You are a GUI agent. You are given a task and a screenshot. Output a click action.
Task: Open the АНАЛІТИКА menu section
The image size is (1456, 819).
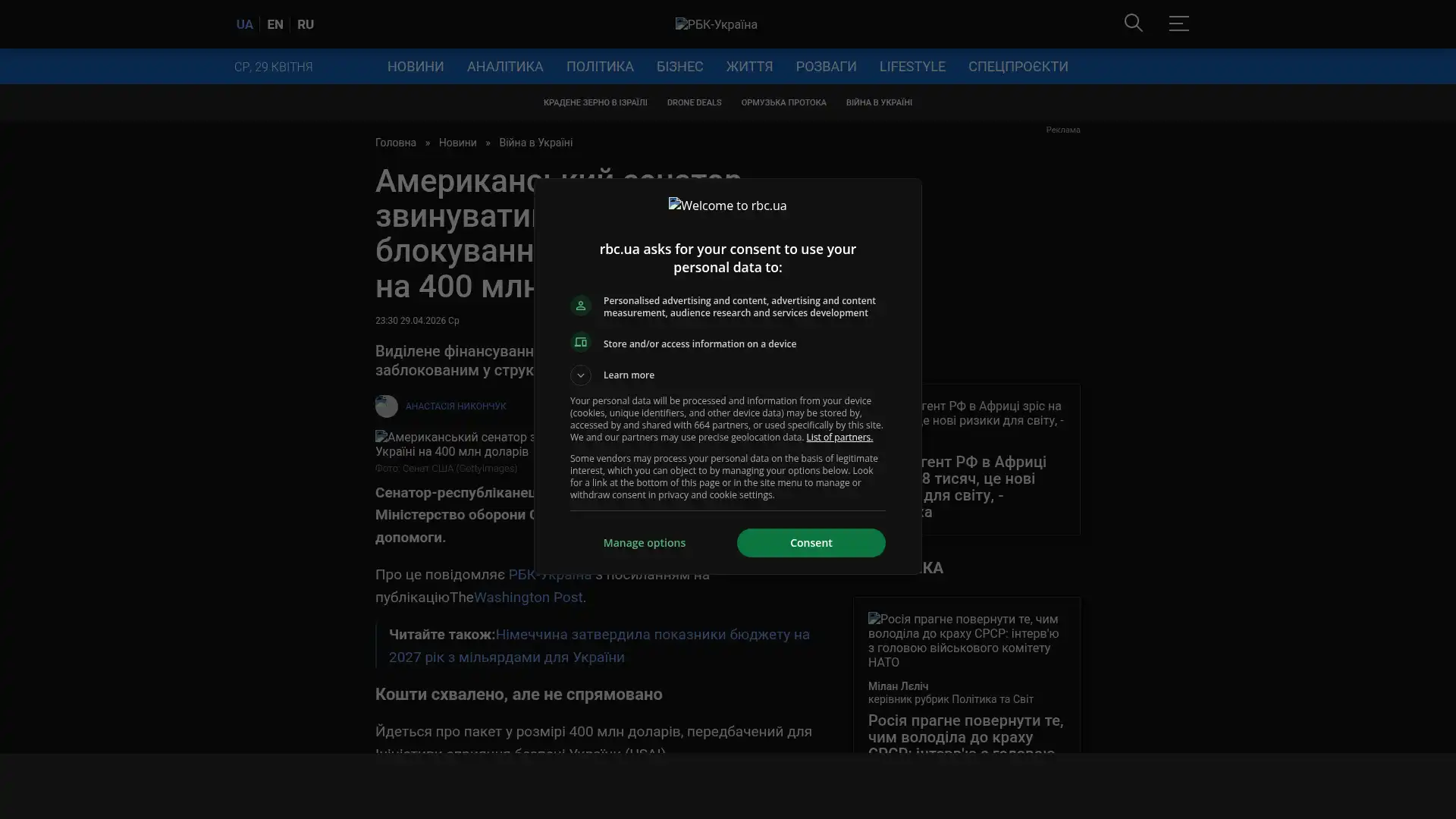pos(505,67)
